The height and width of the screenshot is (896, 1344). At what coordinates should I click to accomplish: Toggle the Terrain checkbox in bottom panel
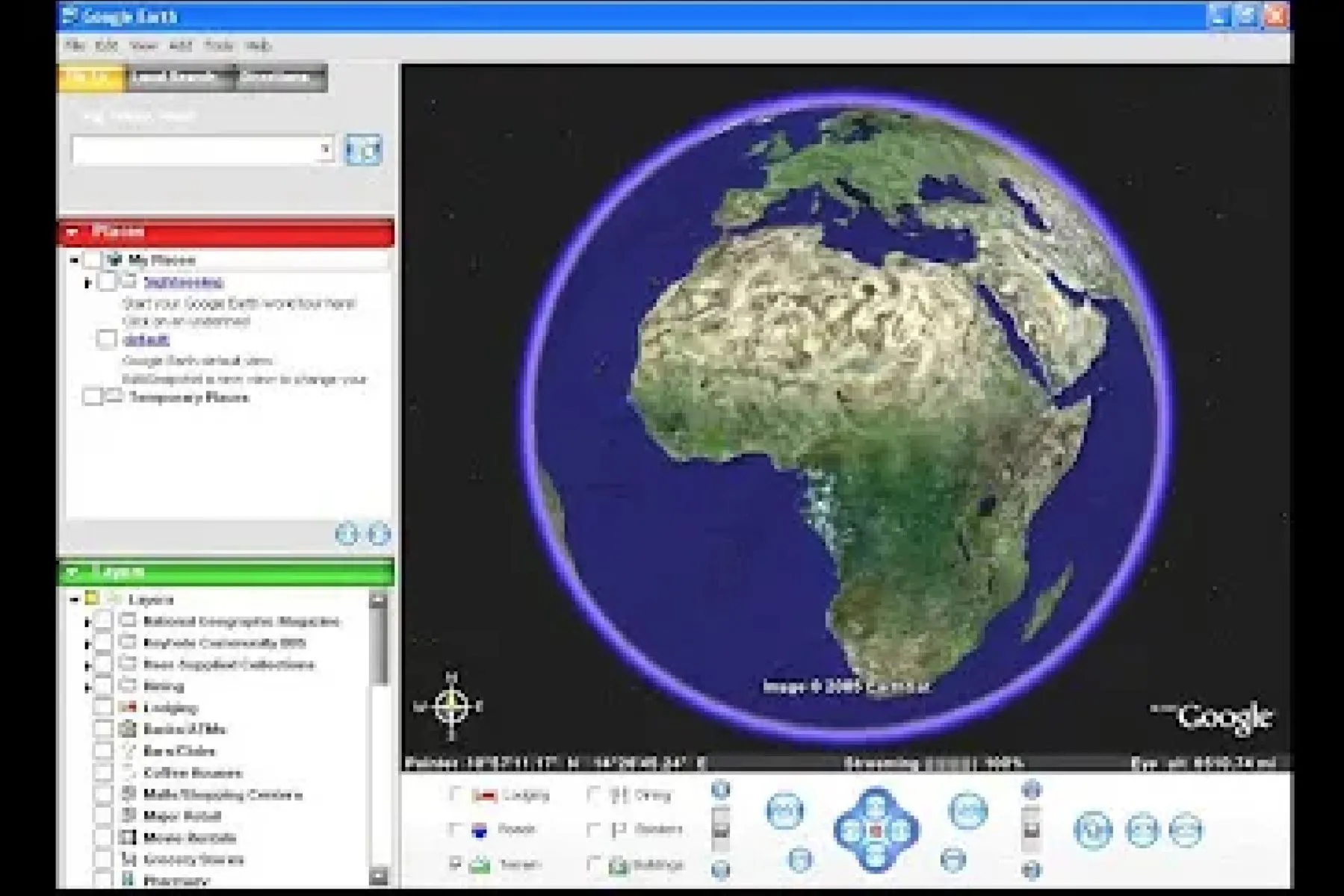coord(455,864)
